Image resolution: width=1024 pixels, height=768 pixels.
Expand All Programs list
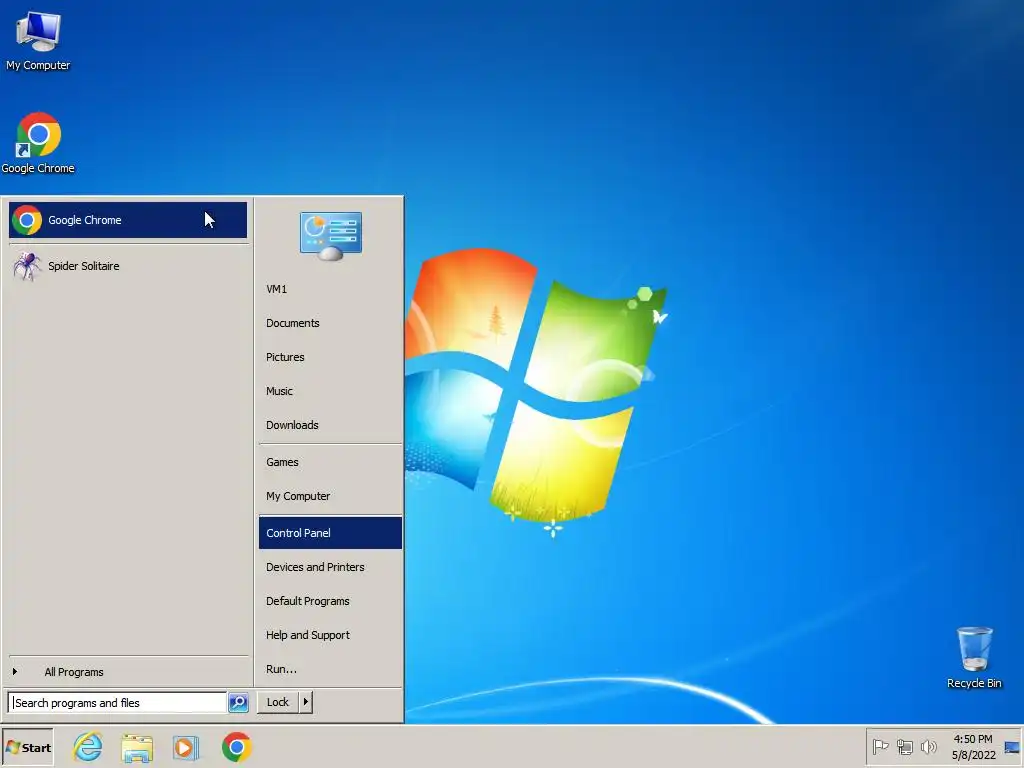128,671
